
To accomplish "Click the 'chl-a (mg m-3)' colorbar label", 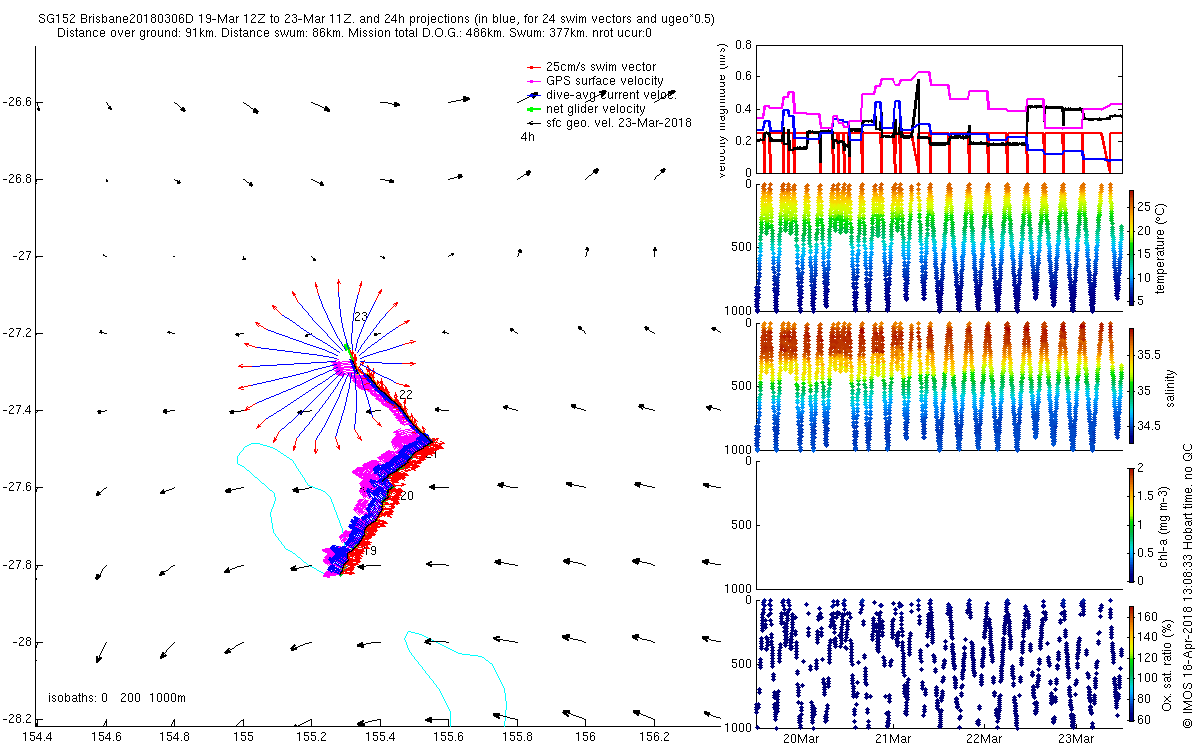I will (1164, 525).
